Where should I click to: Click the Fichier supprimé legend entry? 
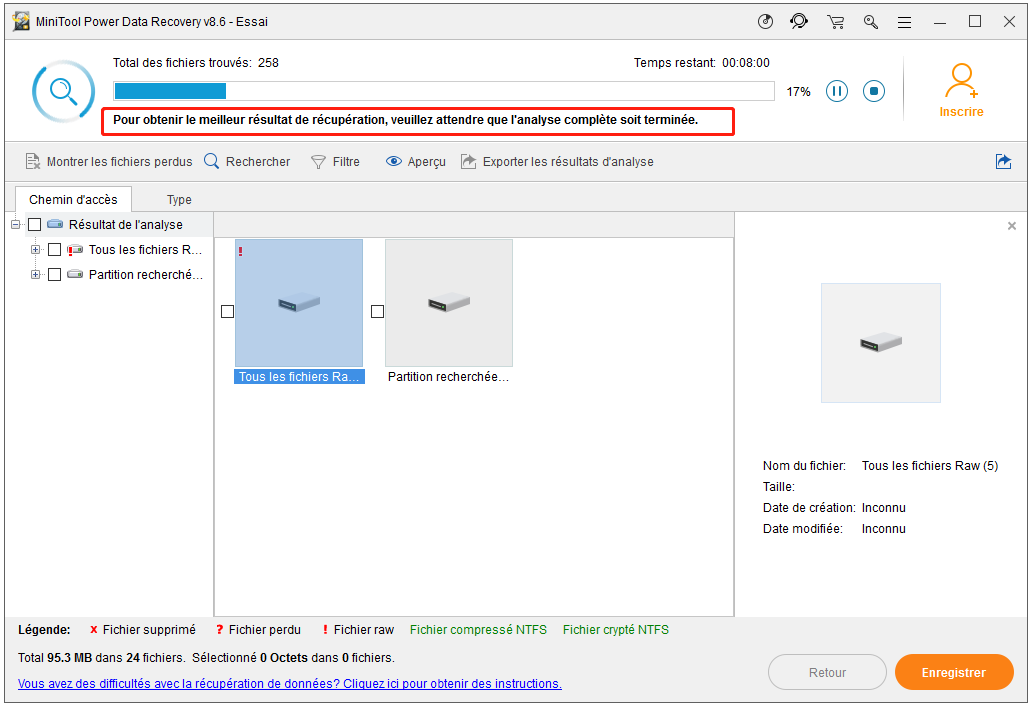pos(143,630)
